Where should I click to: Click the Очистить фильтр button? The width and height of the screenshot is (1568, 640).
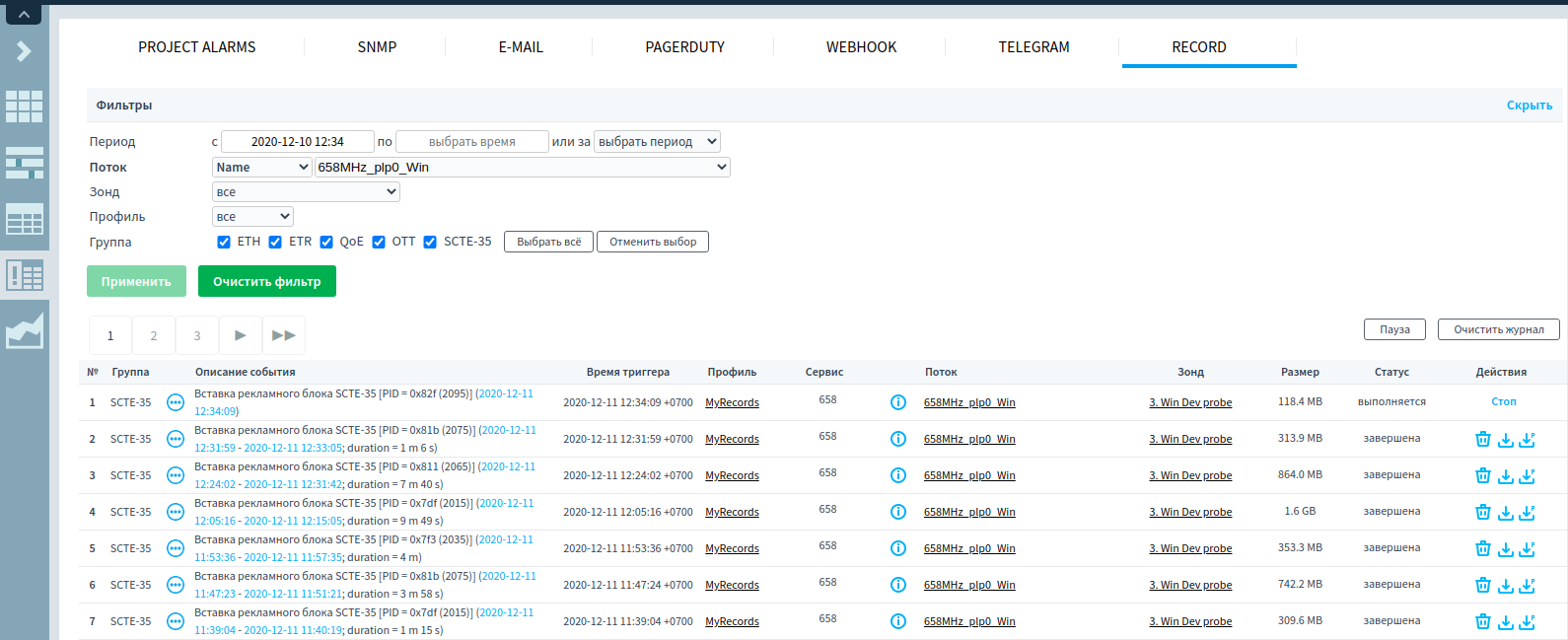click(266, 282)
